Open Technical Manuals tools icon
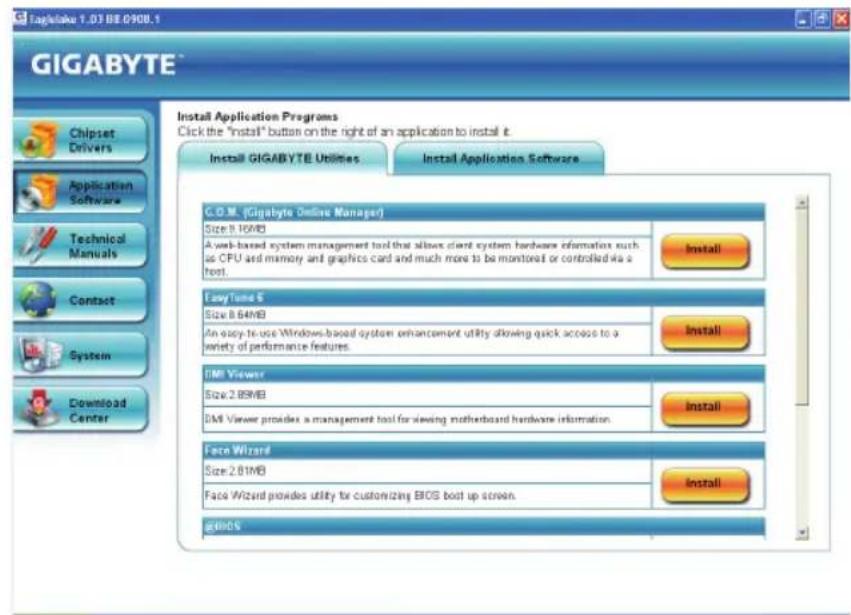This screenshot has width=851, height=615. tap(38, 245)
